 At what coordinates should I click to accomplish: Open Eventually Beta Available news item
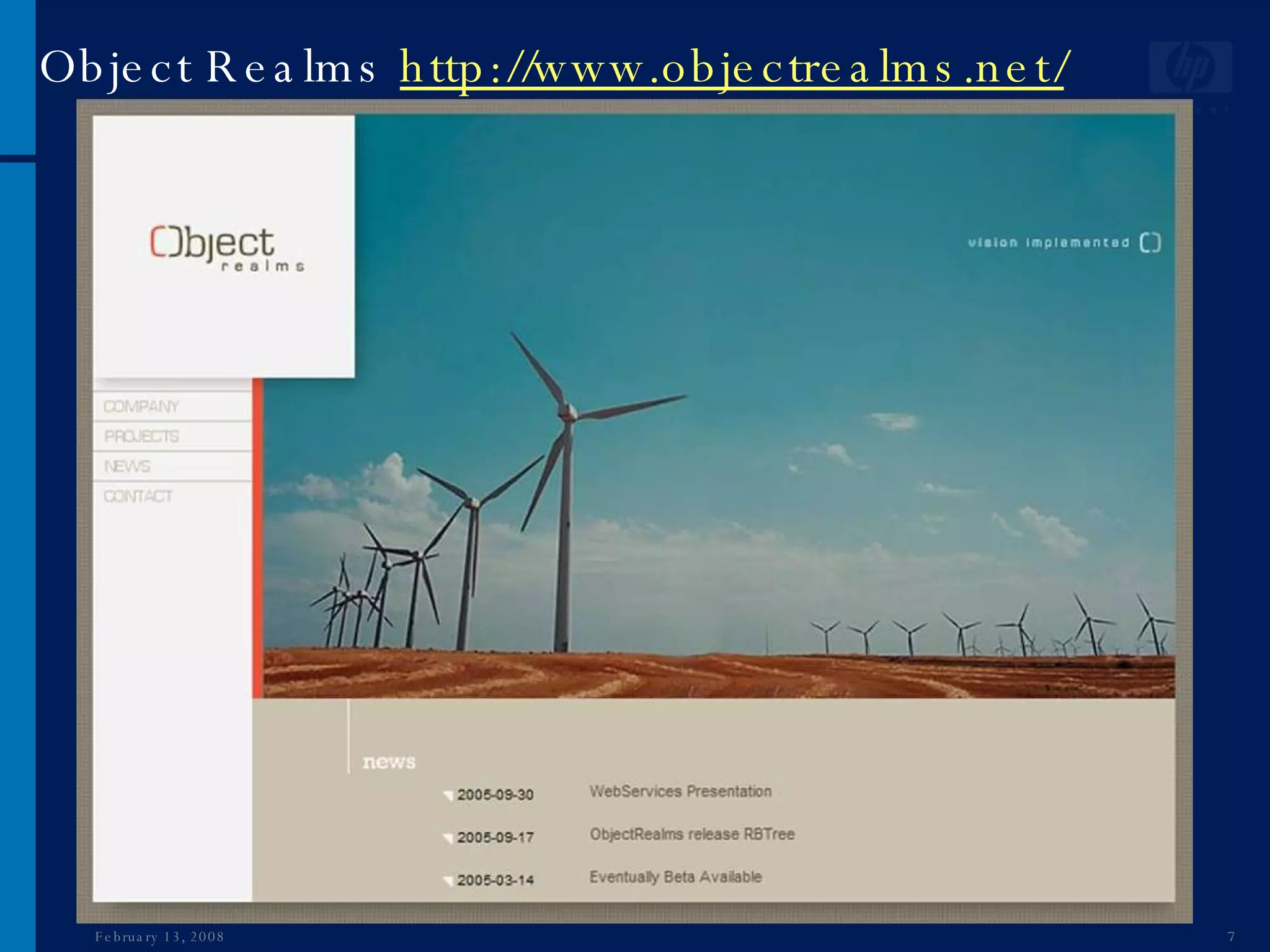pos(675,877)
